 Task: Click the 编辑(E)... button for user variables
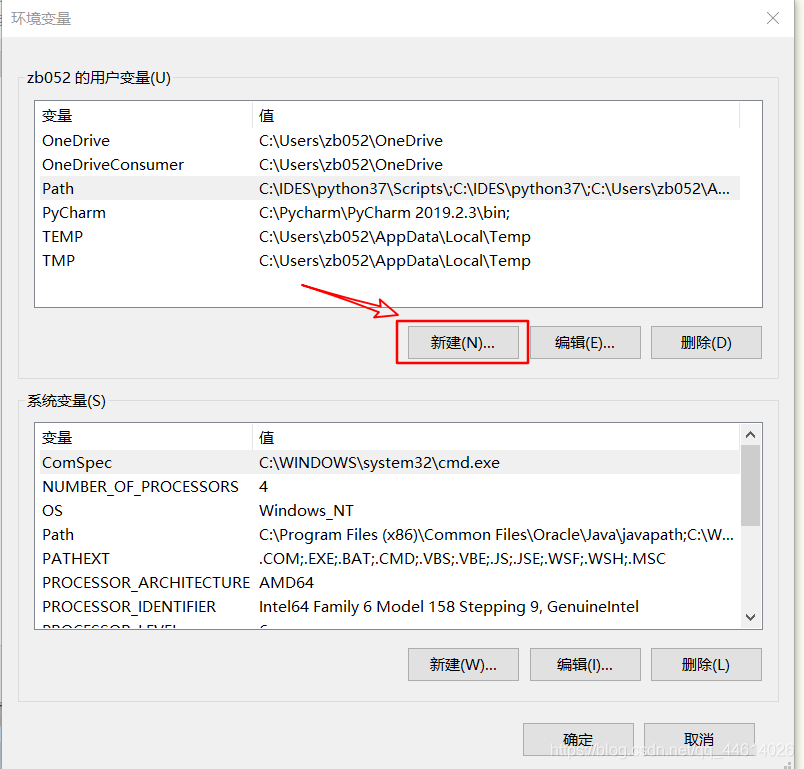[x=585, y=342]
